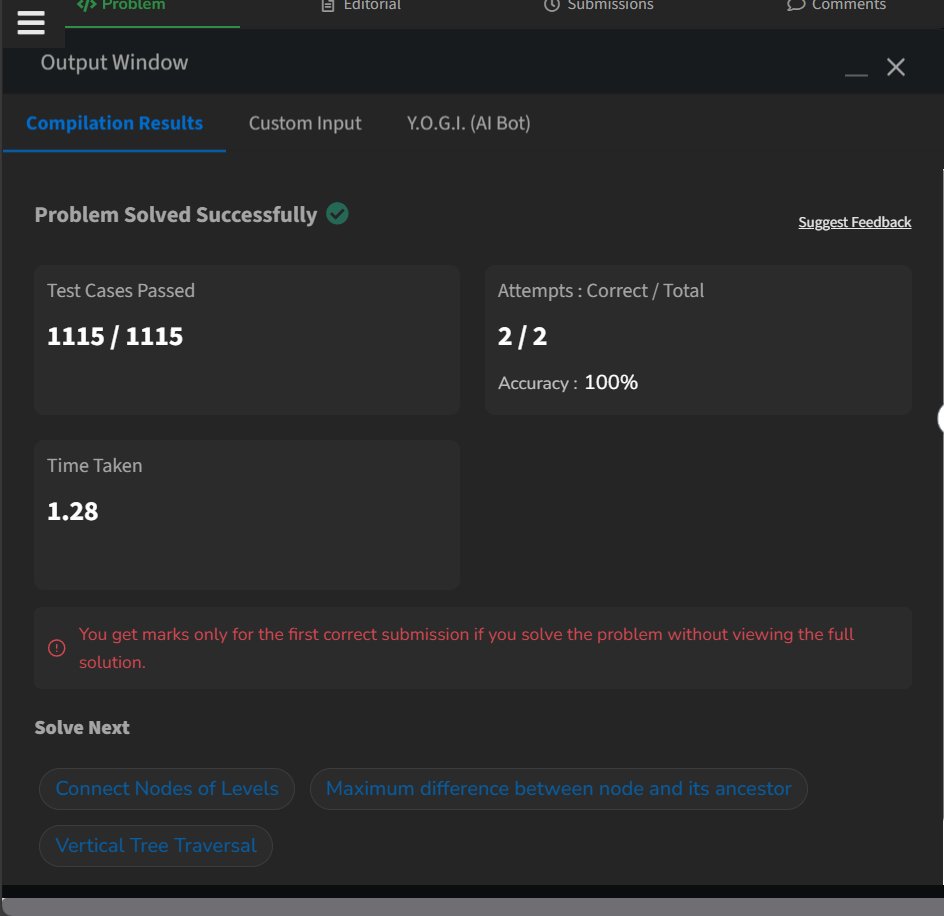Open Vertical Tree Traversal problem
The image size is (944, 916).
[156, 846]
